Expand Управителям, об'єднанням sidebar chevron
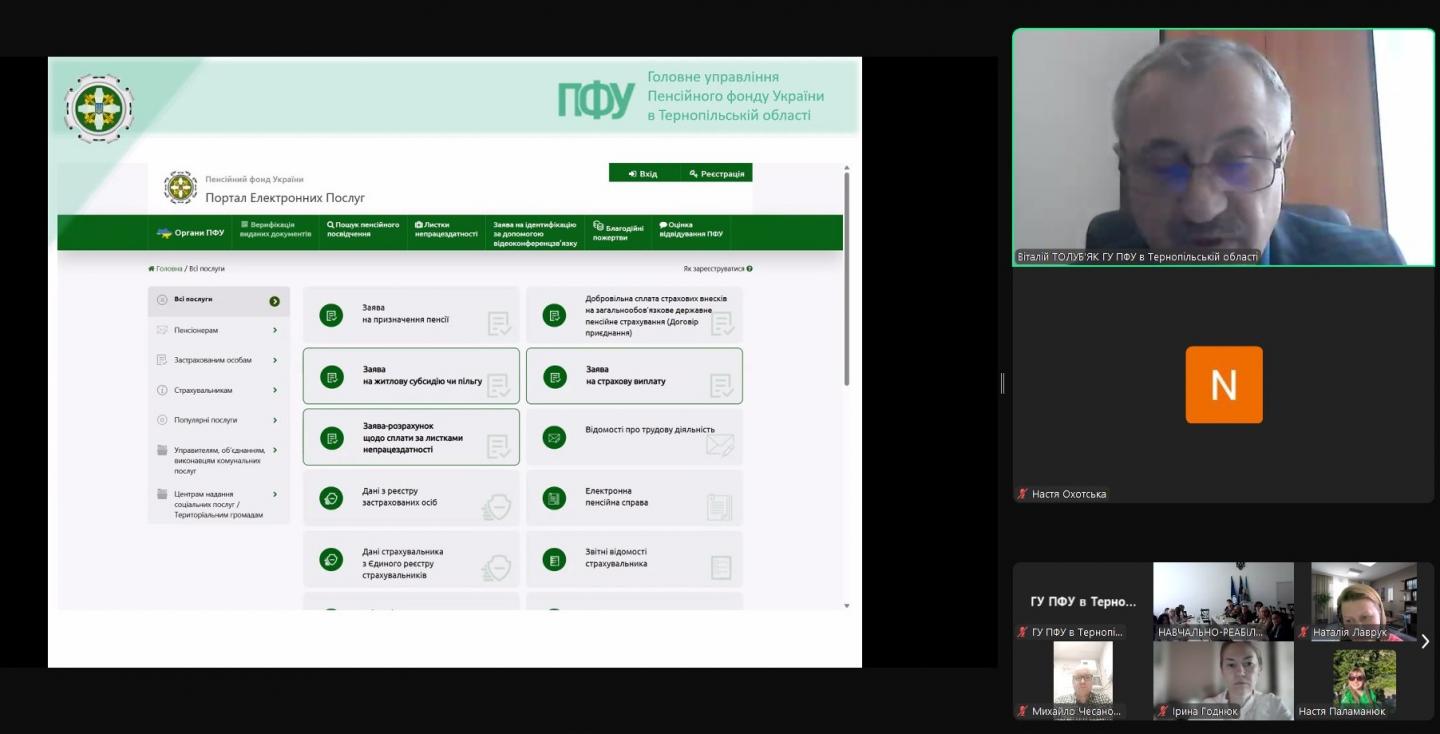This screenshot has height=734, width=1440. pos(275,450)
